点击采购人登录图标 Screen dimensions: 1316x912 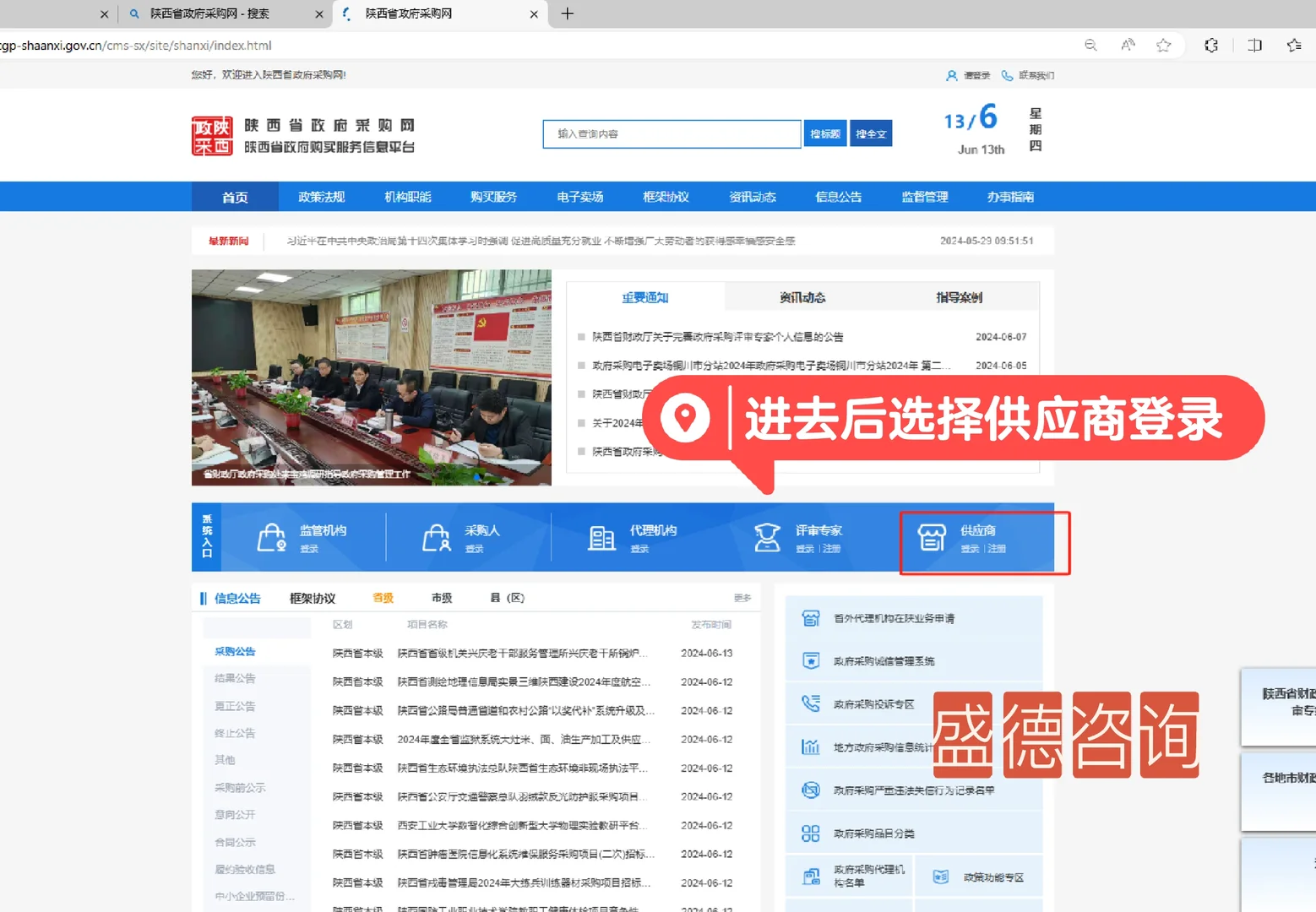click(x=436, y=537)
